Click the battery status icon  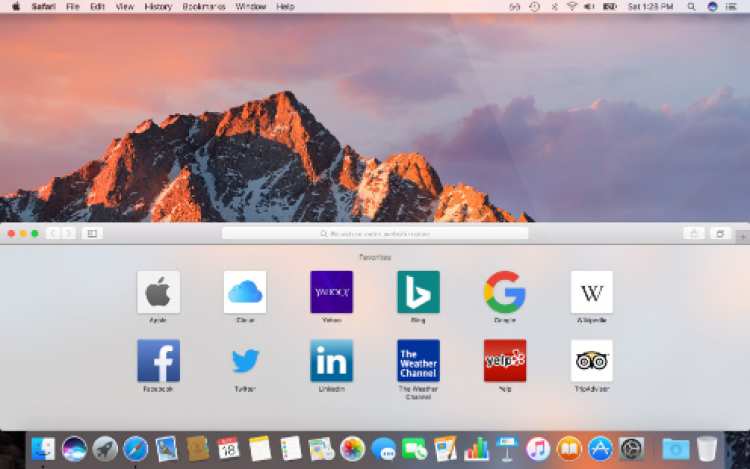coord(609,7)
